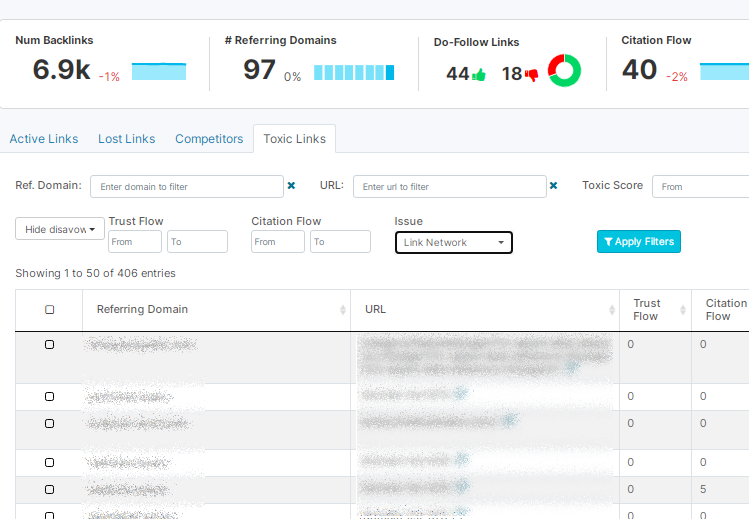Viewport: 749px width, 519px height.
Task: Click the Showing 1 to 50 of 406 entries text
Action: pos(96,273)
